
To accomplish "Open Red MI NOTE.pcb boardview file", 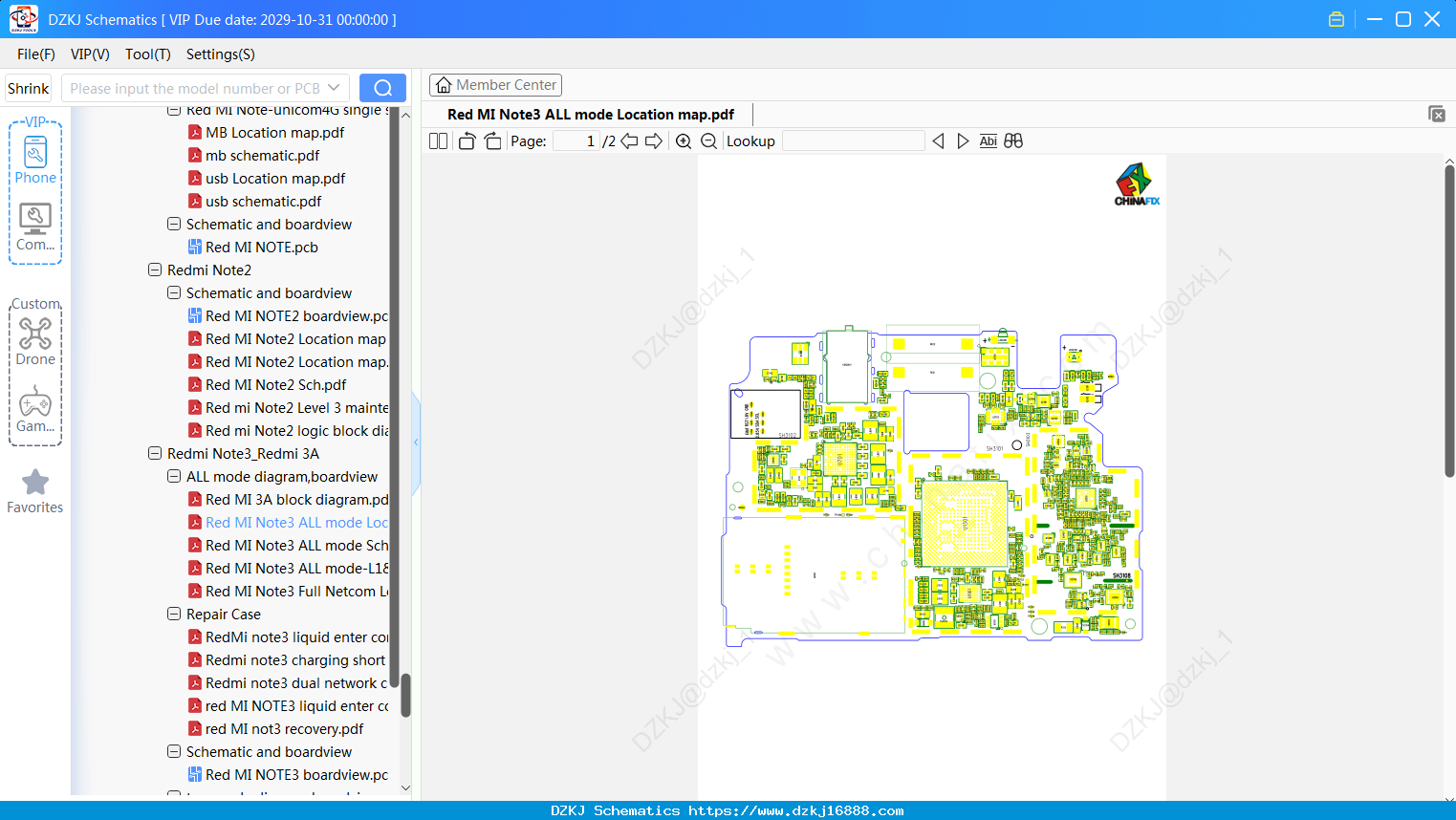I will [x=253, y=248].
